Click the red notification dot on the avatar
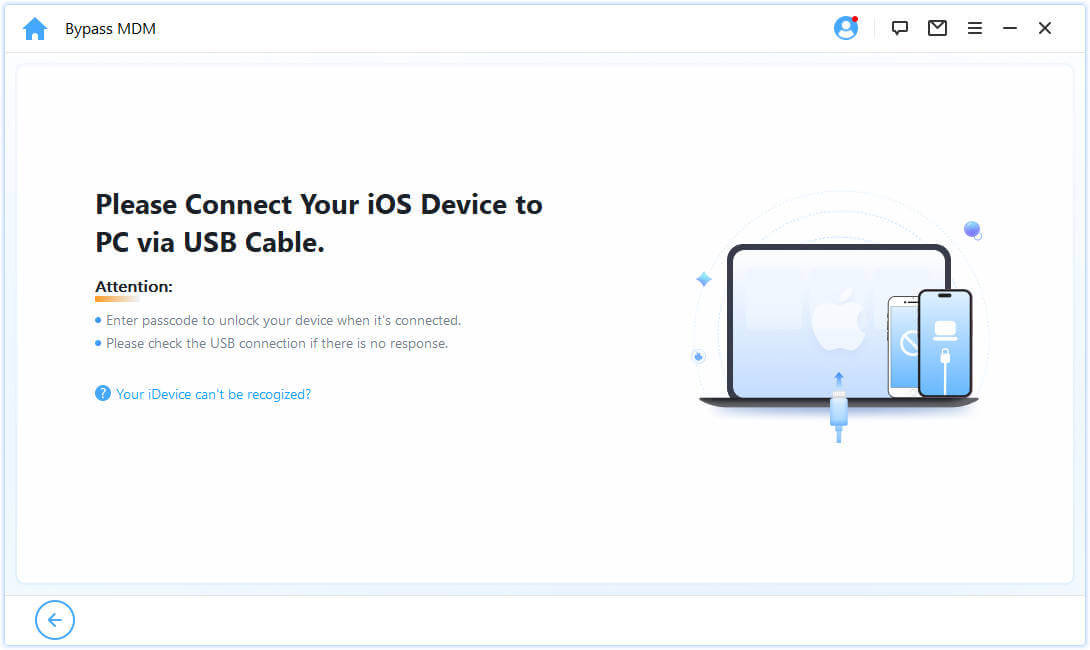 pos(855,18)
